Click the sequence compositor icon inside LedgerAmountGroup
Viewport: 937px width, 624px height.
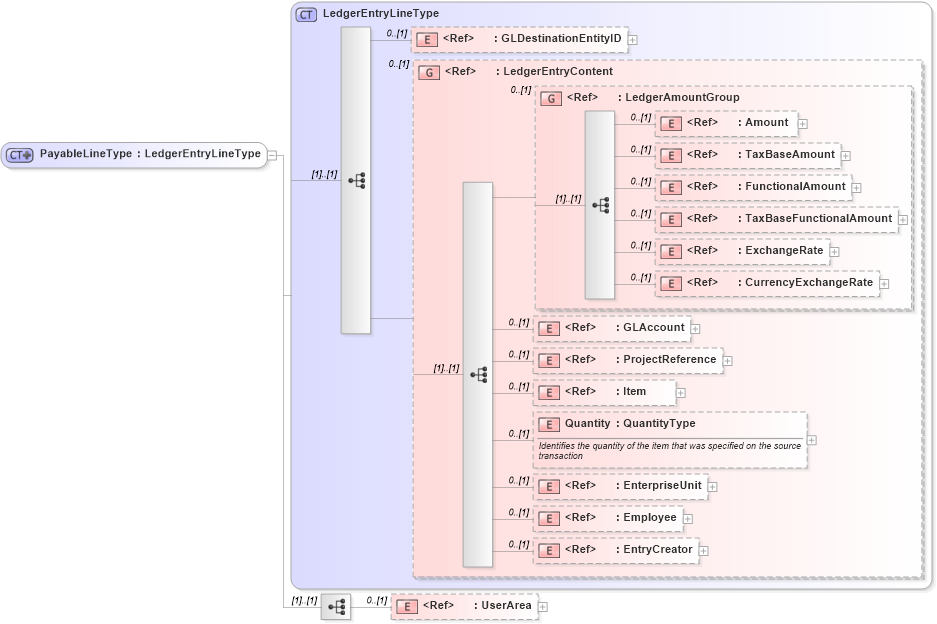click(598, 203)
